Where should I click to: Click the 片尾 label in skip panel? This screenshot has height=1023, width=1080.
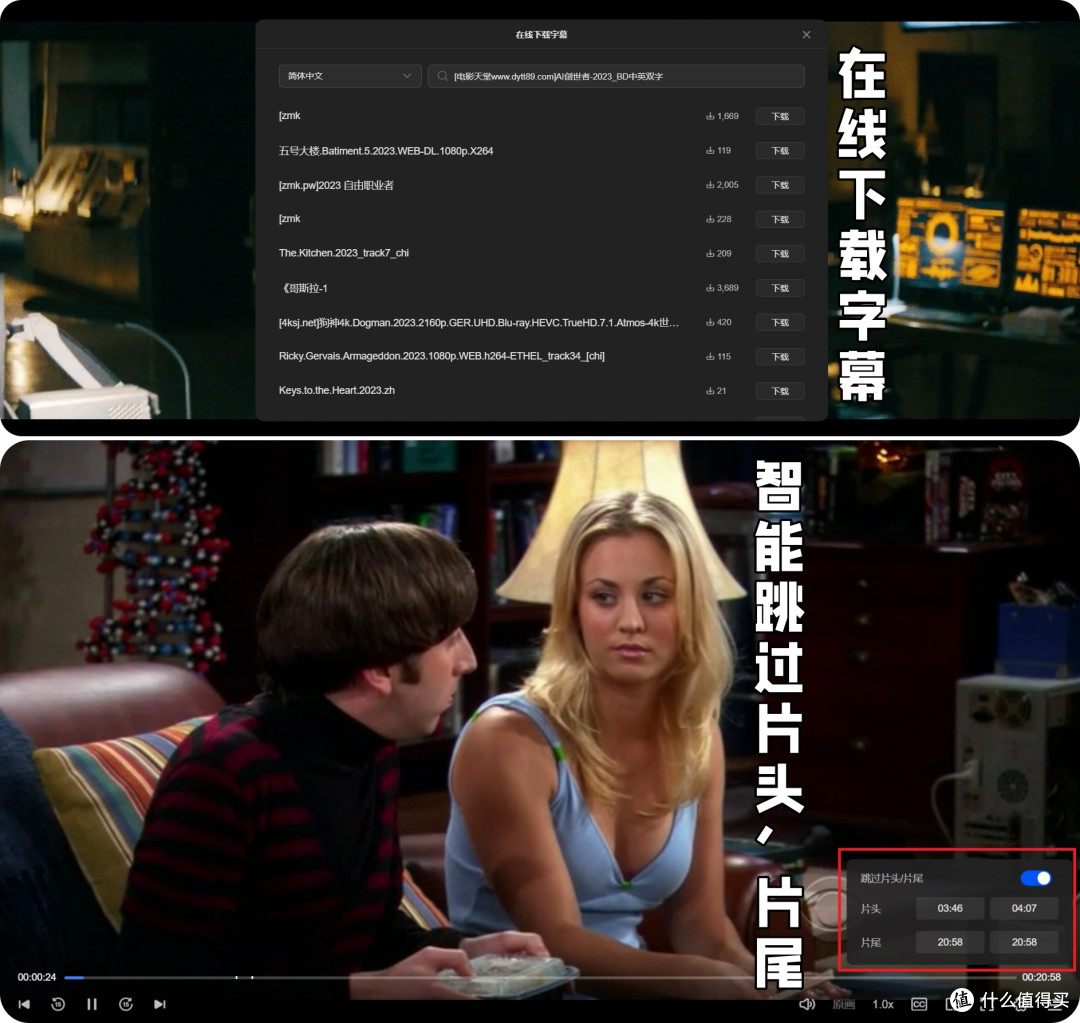point(871,942)
